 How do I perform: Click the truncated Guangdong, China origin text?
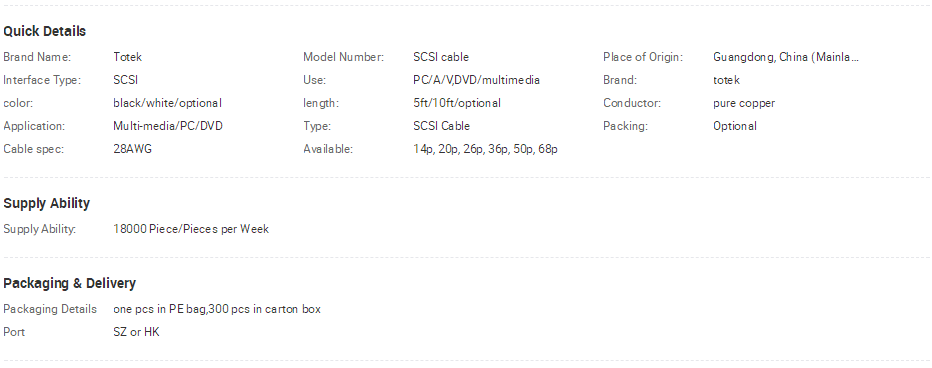(x=786, y=57)
